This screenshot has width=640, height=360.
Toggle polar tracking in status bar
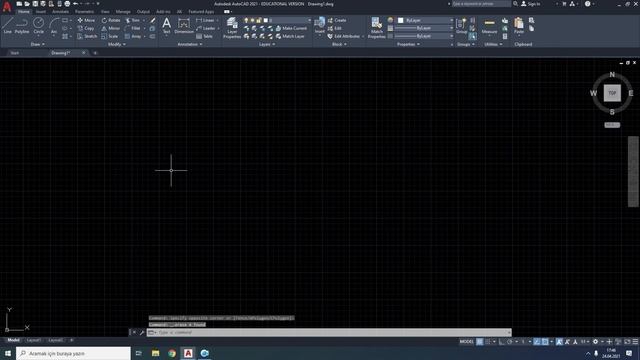(x=510, y=342)
